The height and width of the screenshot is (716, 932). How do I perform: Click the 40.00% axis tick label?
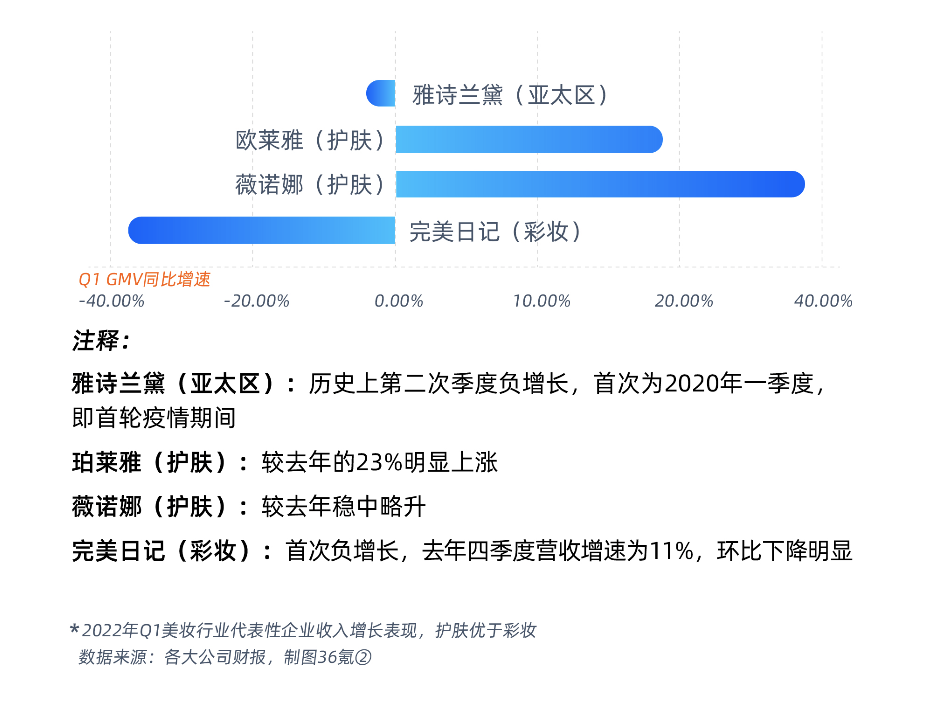click(824, 301)
